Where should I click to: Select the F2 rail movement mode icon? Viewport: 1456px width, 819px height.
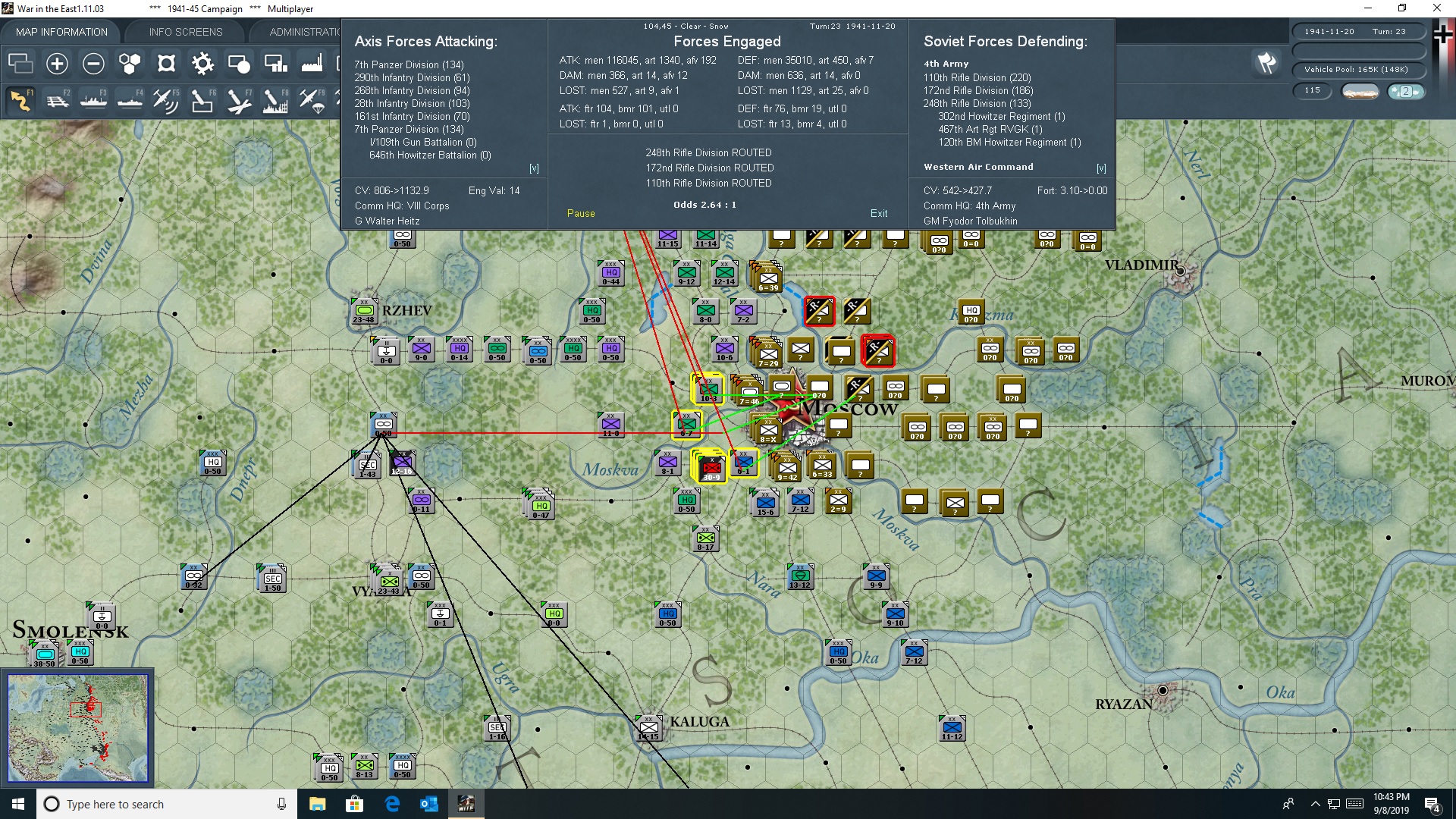58,100
